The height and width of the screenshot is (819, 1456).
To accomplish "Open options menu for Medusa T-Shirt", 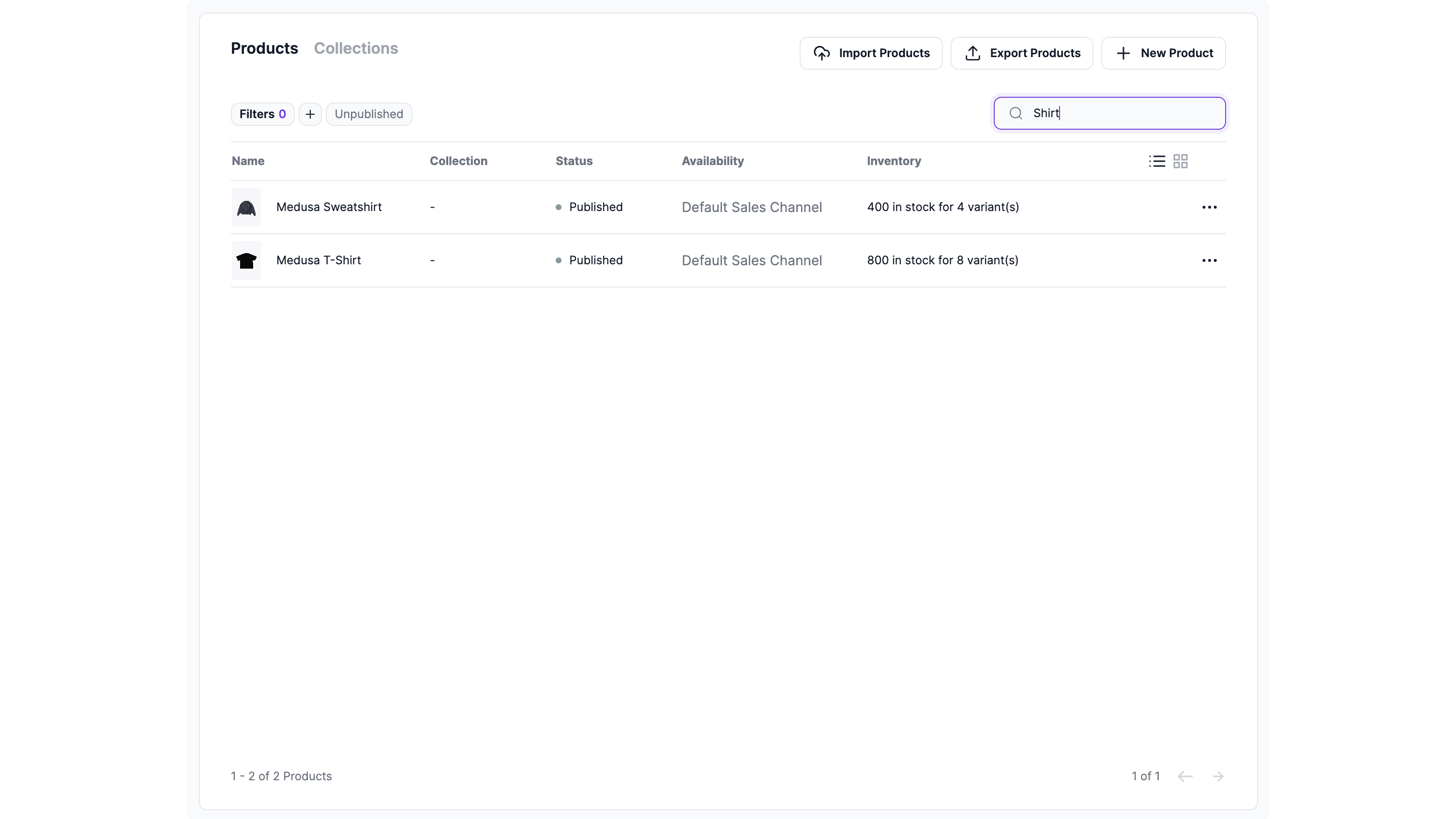I will click(x=1209, y=260).
